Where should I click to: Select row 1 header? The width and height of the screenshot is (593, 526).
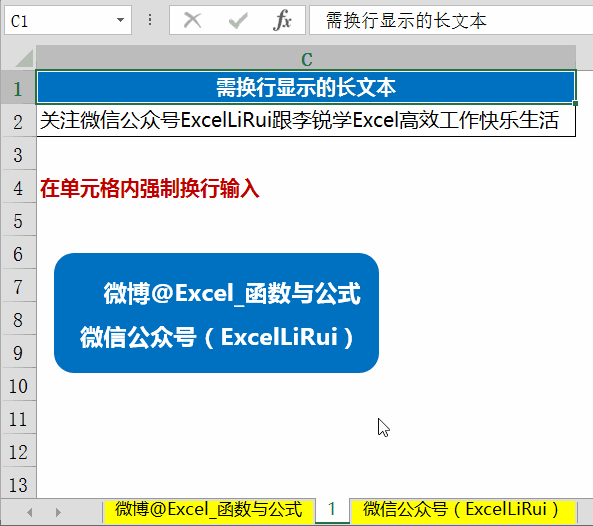point(18,88)
